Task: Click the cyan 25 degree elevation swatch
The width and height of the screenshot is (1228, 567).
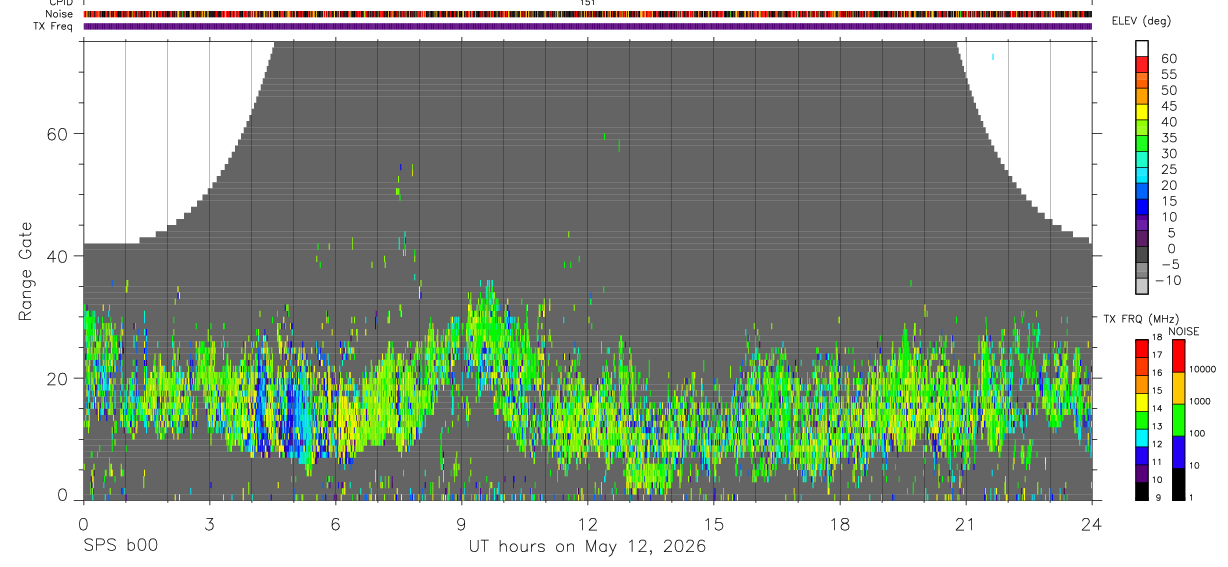Action: [x=1143, y=175]
